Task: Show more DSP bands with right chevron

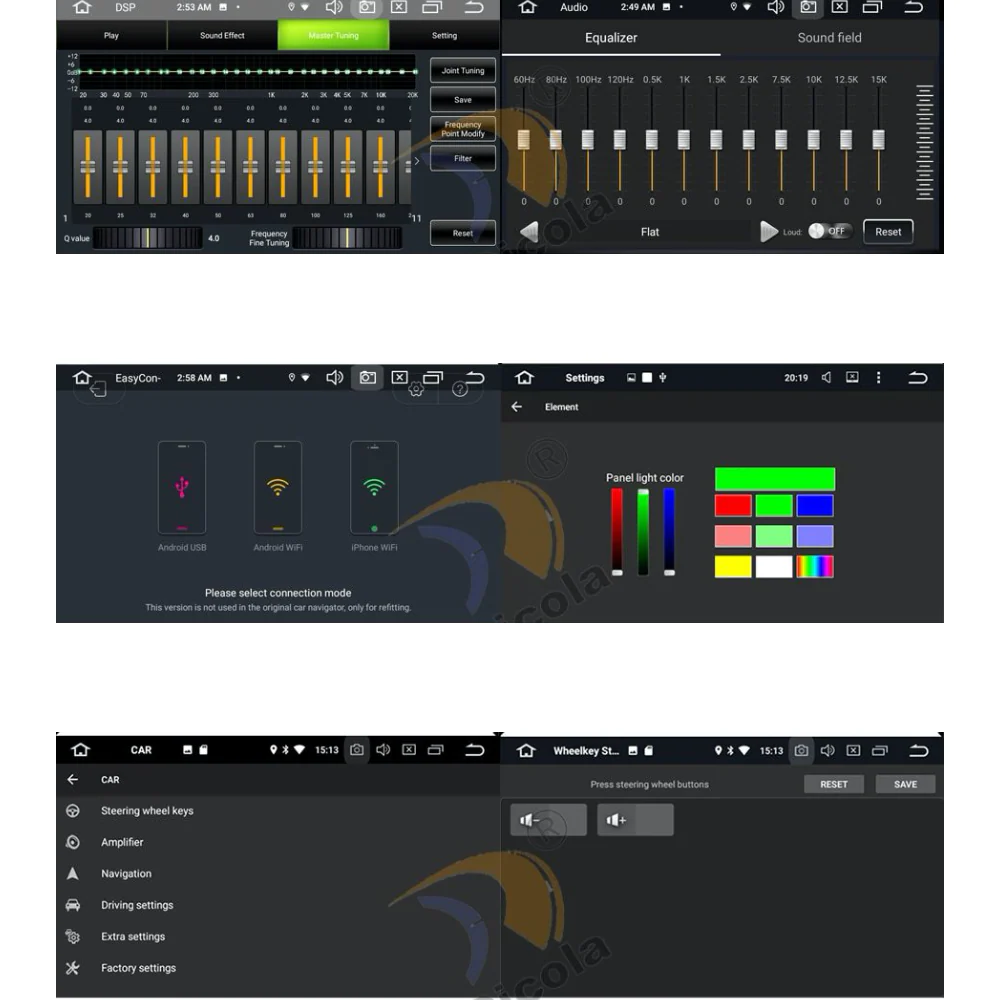Action: [x=417, y=161]
